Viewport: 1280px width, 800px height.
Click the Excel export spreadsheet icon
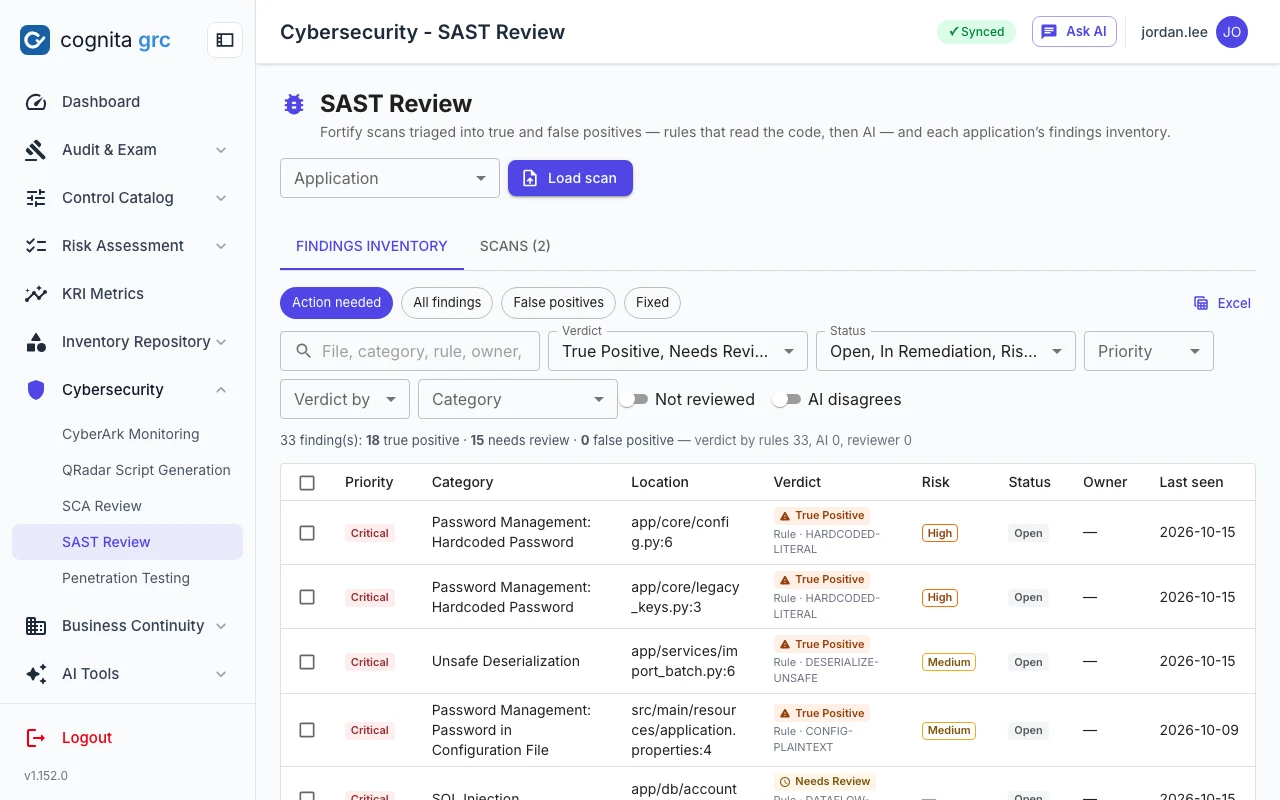tap(1201, 303)
